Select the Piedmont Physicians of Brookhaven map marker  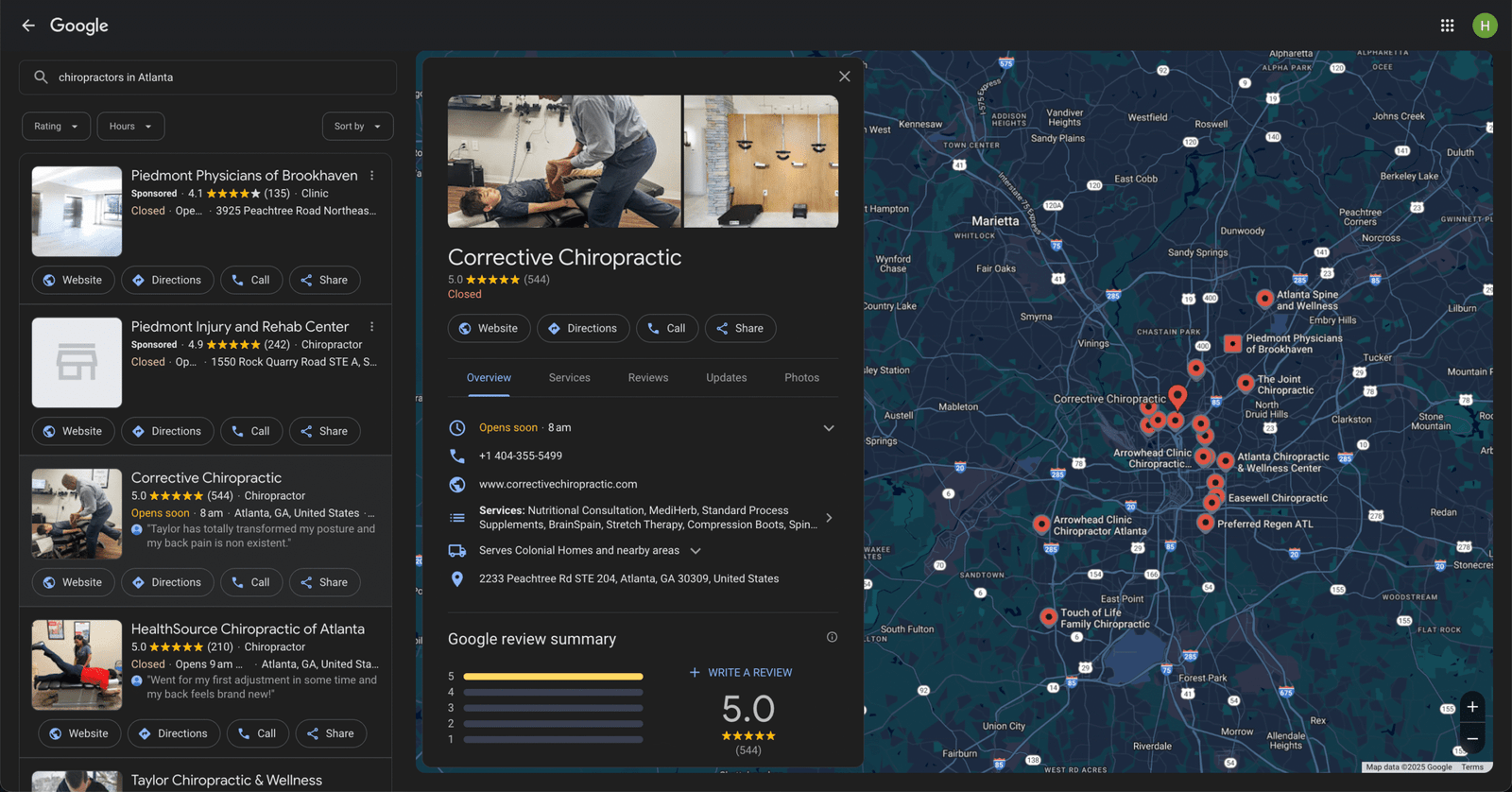tap(1232, 344)
